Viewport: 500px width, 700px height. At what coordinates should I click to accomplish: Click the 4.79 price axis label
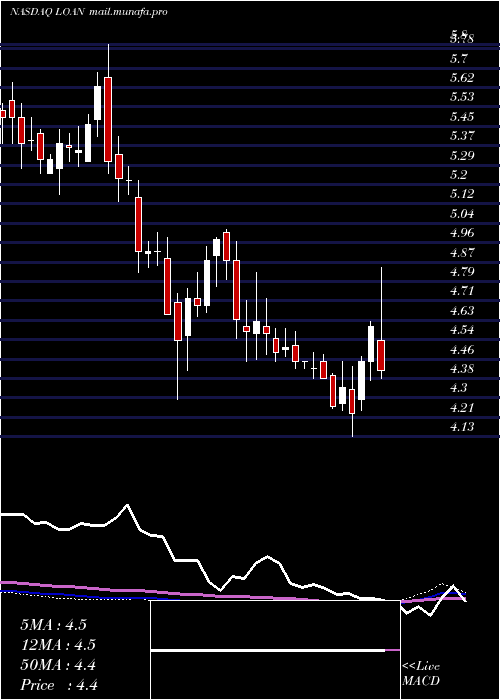(462, 272)
